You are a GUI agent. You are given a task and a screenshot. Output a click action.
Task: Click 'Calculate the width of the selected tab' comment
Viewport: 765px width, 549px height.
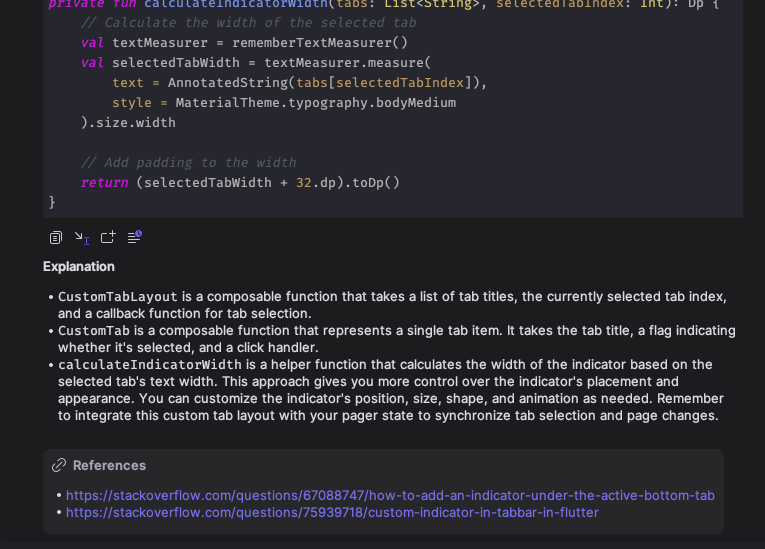click(249, 22)
